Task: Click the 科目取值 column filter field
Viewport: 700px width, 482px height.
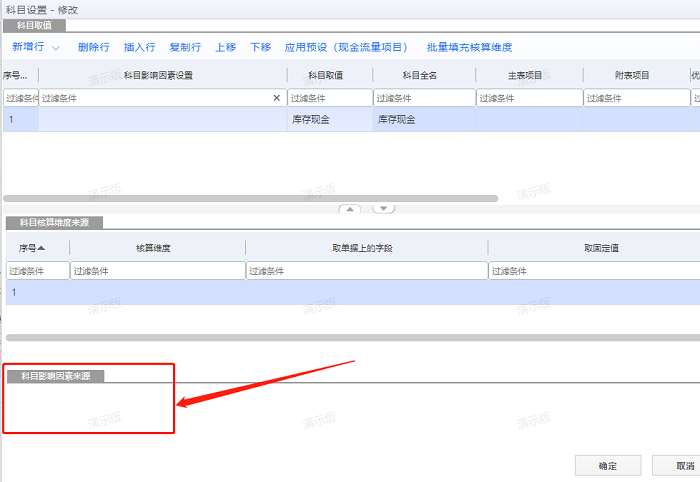Action: [330, 98]
